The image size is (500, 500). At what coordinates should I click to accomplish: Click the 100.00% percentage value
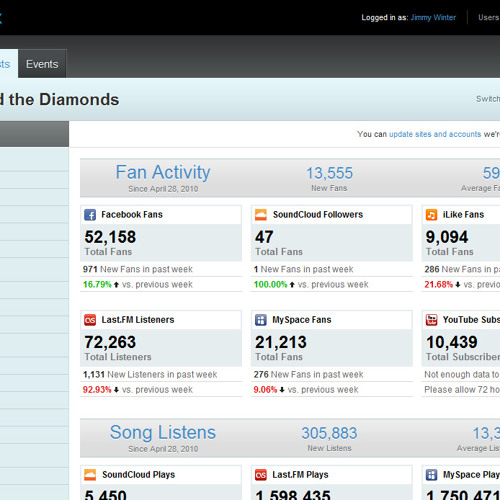270,285
